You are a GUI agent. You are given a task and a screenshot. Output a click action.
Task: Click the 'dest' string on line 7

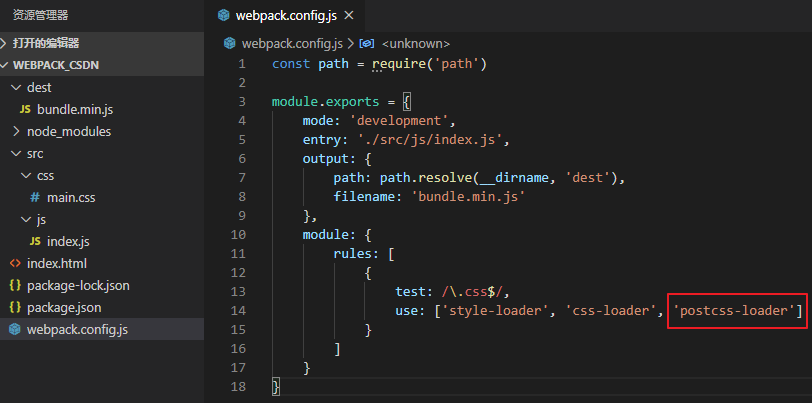coord(588,178)
